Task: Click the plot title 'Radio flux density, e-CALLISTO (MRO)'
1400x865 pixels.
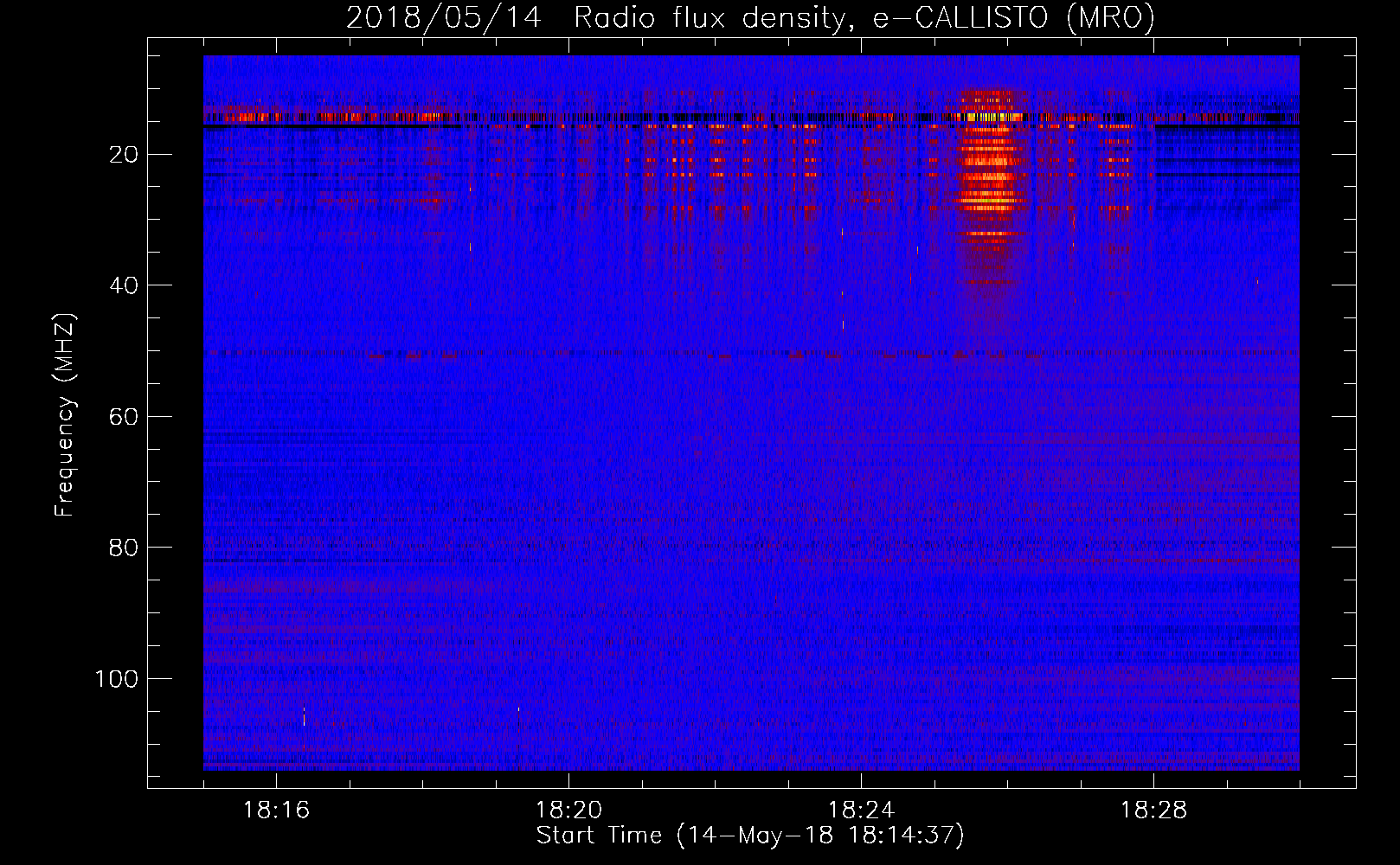Action: coord(864,18)
